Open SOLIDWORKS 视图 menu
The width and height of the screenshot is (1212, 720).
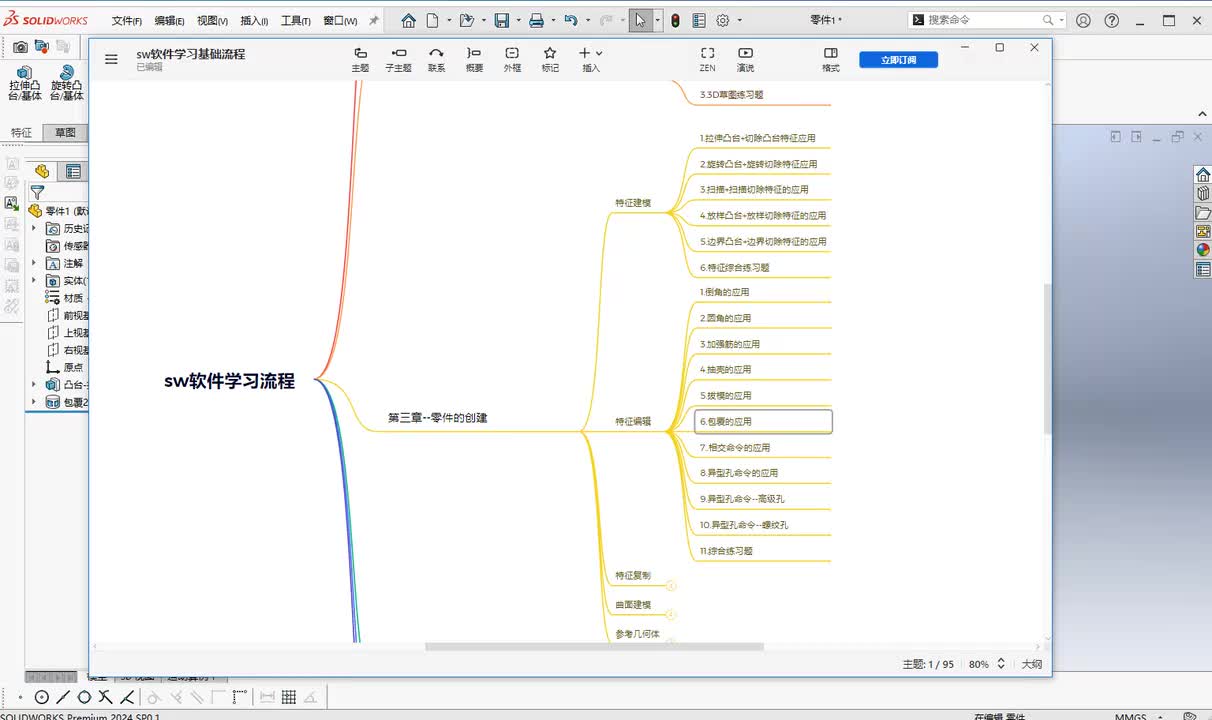(x=212, y=20)
